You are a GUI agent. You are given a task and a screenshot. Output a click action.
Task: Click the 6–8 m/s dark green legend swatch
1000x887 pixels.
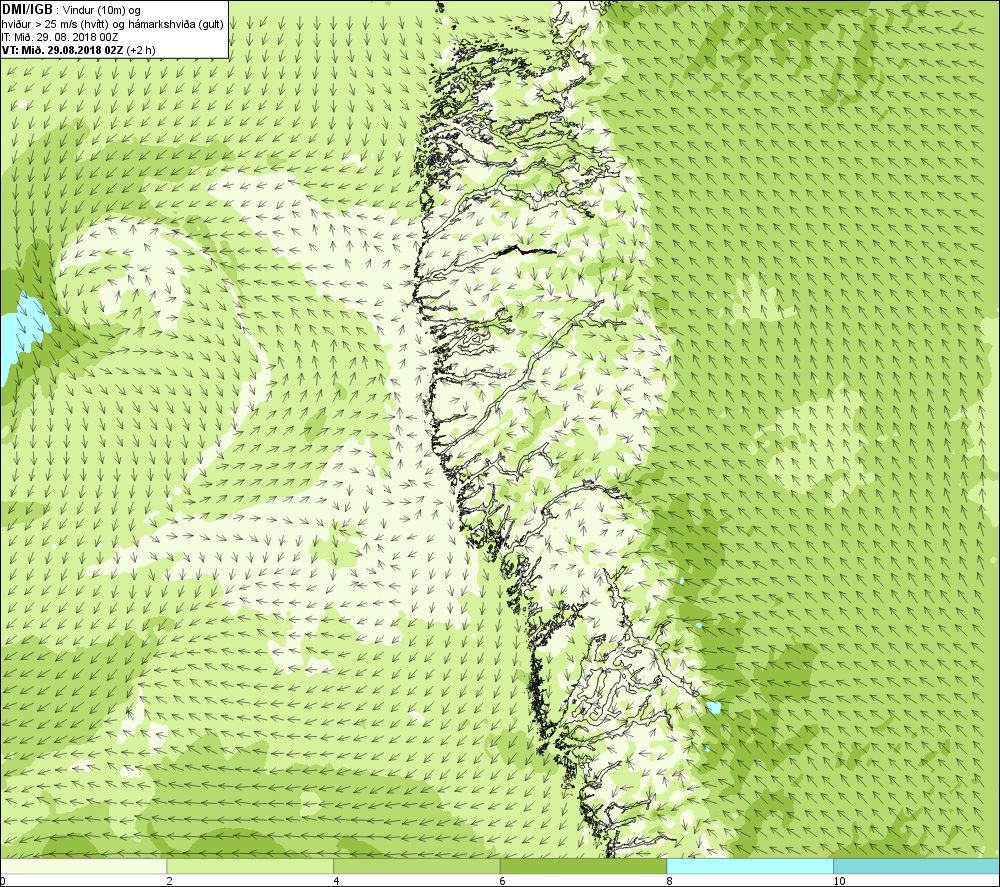pos(584,866)
